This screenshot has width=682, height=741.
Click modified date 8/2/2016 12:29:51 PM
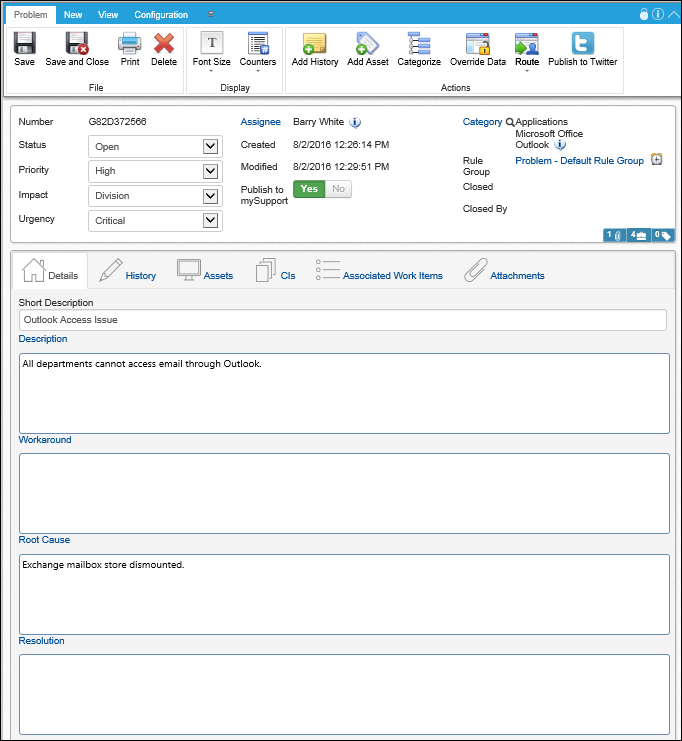(x=341, y=166)
